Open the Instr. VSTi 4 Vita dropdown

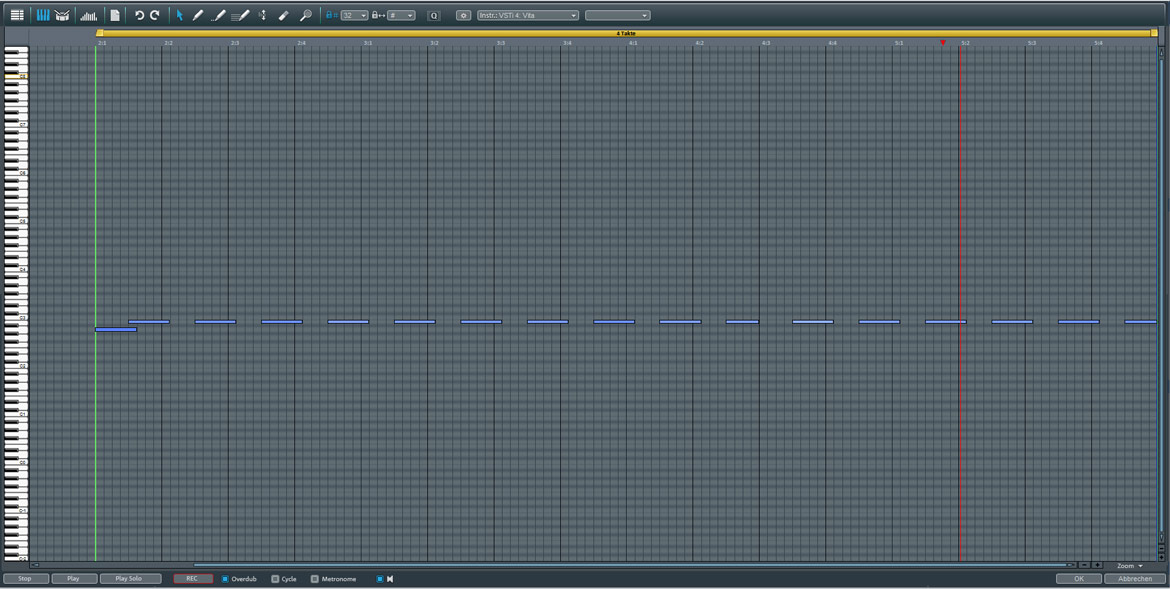(528, 15)
